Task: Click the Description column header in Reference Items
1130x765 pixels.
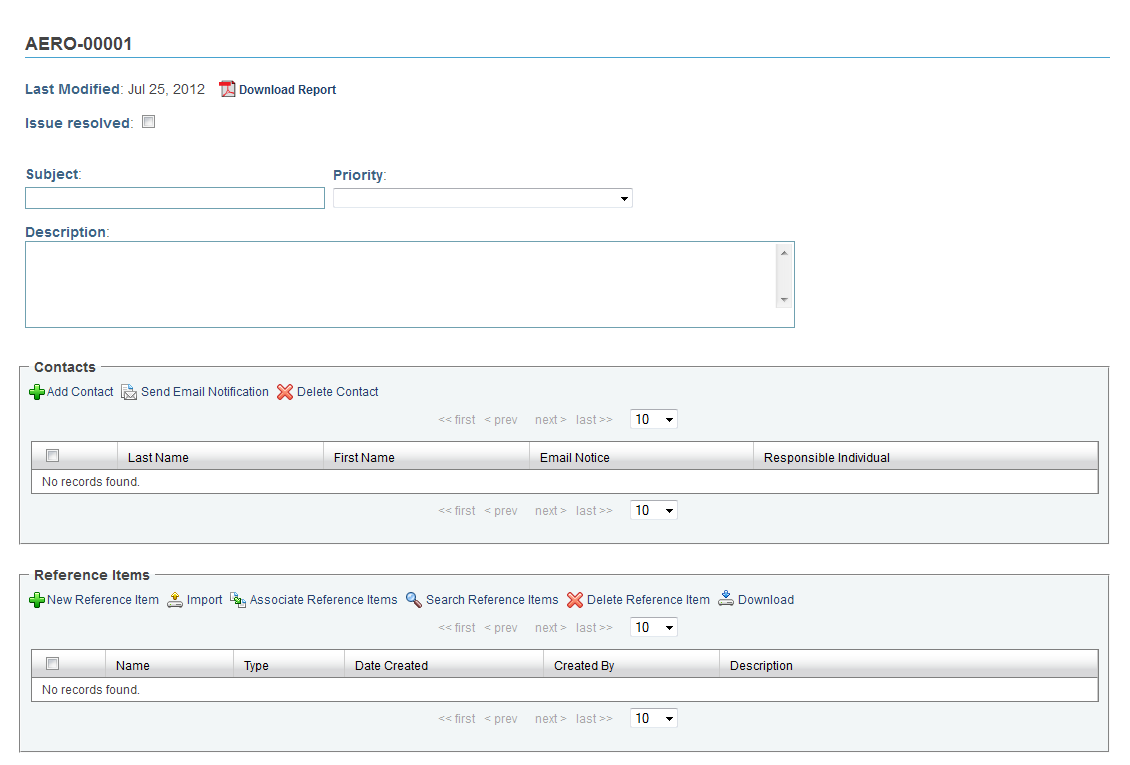Action: point(909,666)
